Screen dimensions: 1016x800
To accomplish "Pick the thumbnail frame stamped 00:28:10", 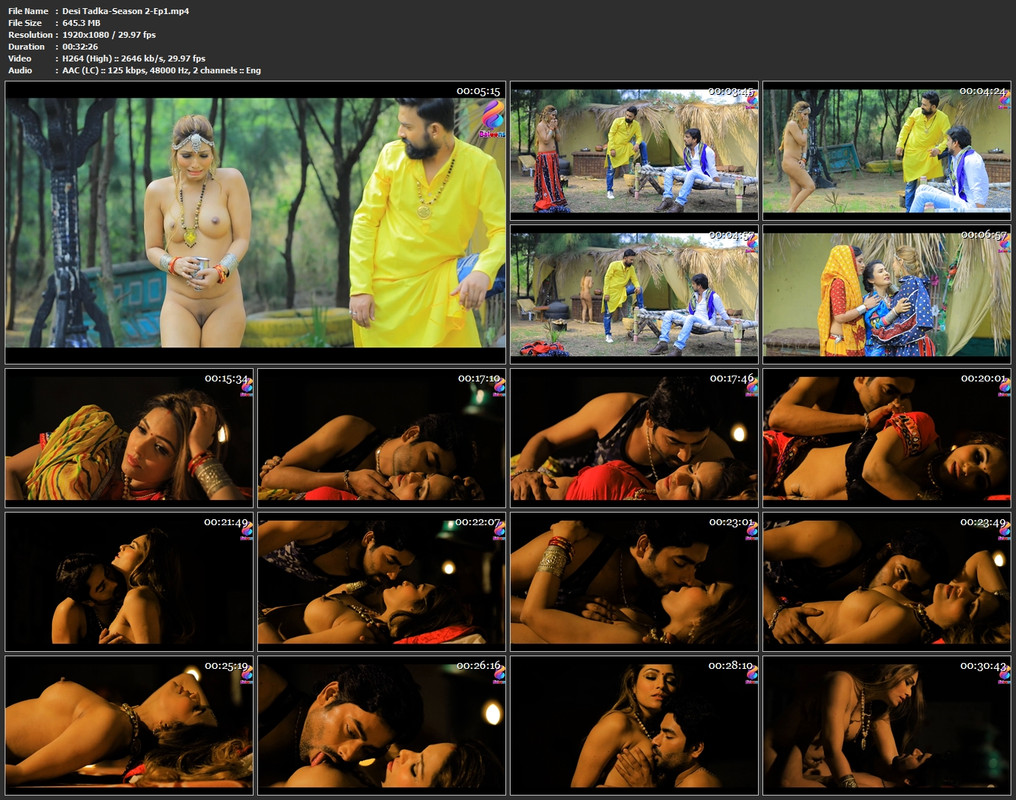I will tap(634, 726).
